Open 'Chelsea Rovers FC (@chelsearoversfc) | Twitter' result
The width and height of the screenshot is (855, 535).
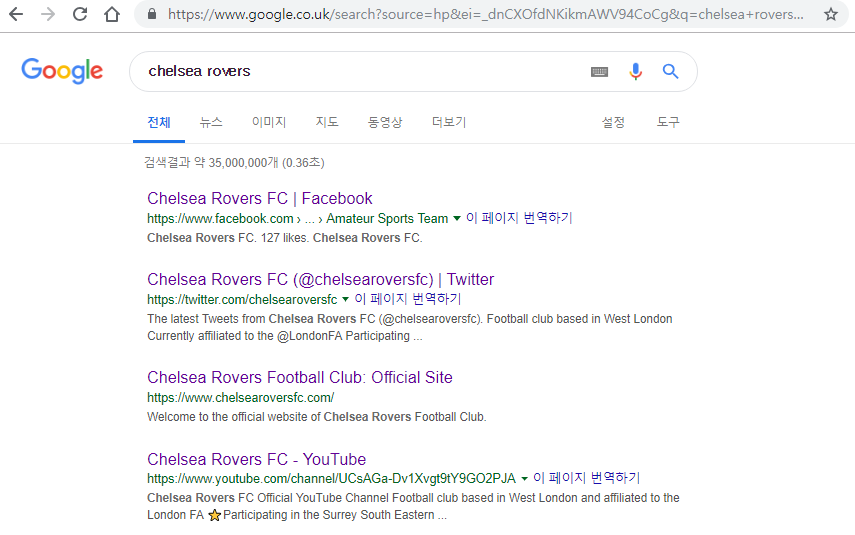pos(320,279)
